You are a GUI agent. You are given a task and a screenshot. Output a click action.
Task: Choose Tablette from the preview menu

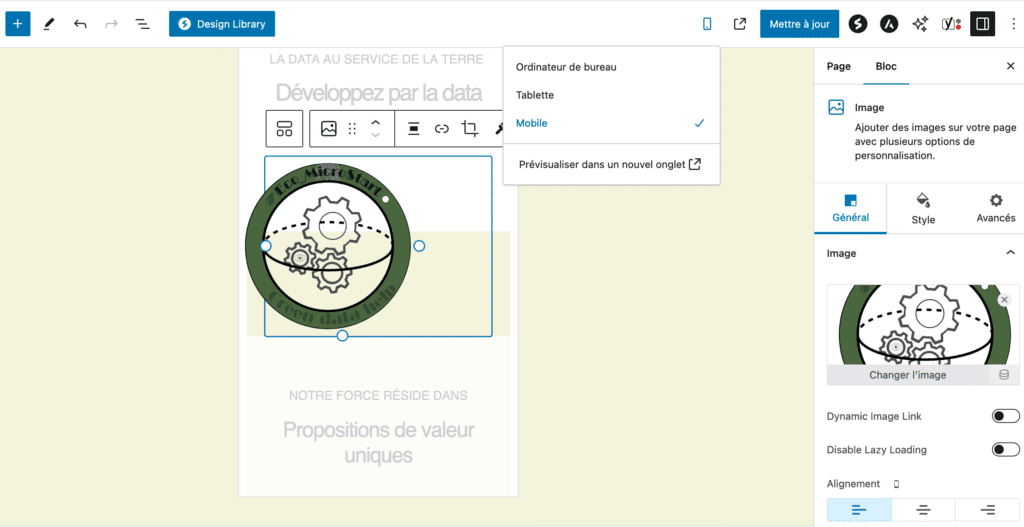pos(535,95)
